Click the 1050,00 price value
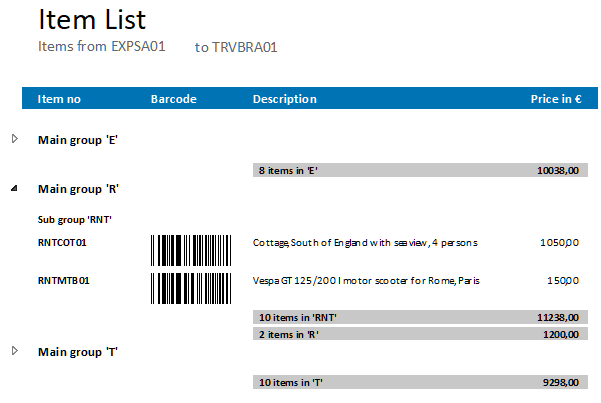Image resolution: width=601 pixels, height=403 pixels. 559,243
